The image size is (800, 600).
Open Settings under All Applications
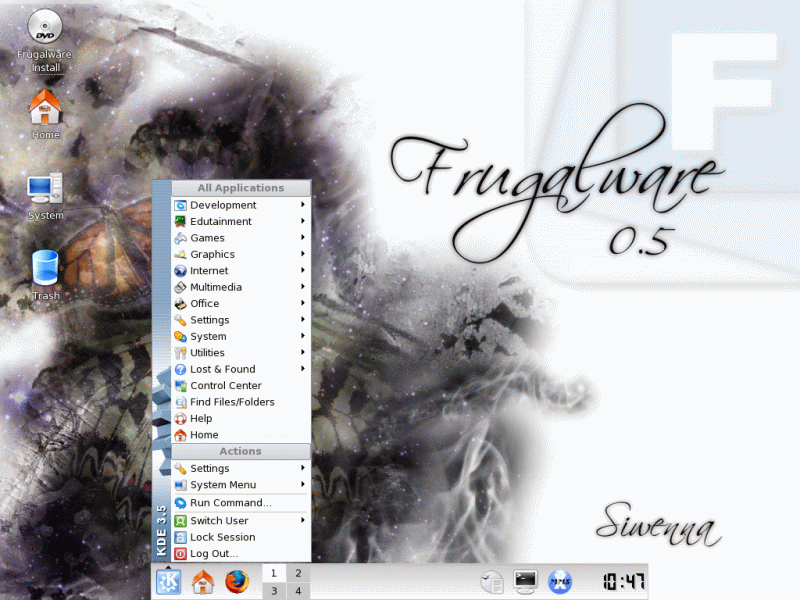[x=241, y=320]
